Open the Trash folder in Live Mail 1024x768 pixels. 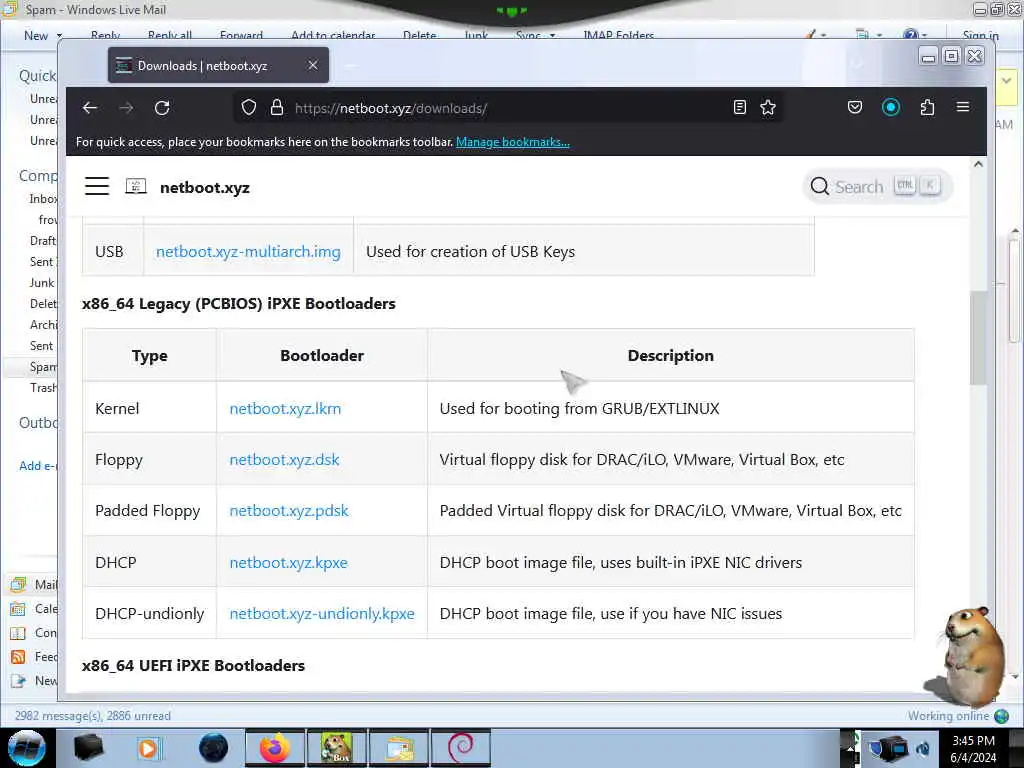(x=43, y=387)
